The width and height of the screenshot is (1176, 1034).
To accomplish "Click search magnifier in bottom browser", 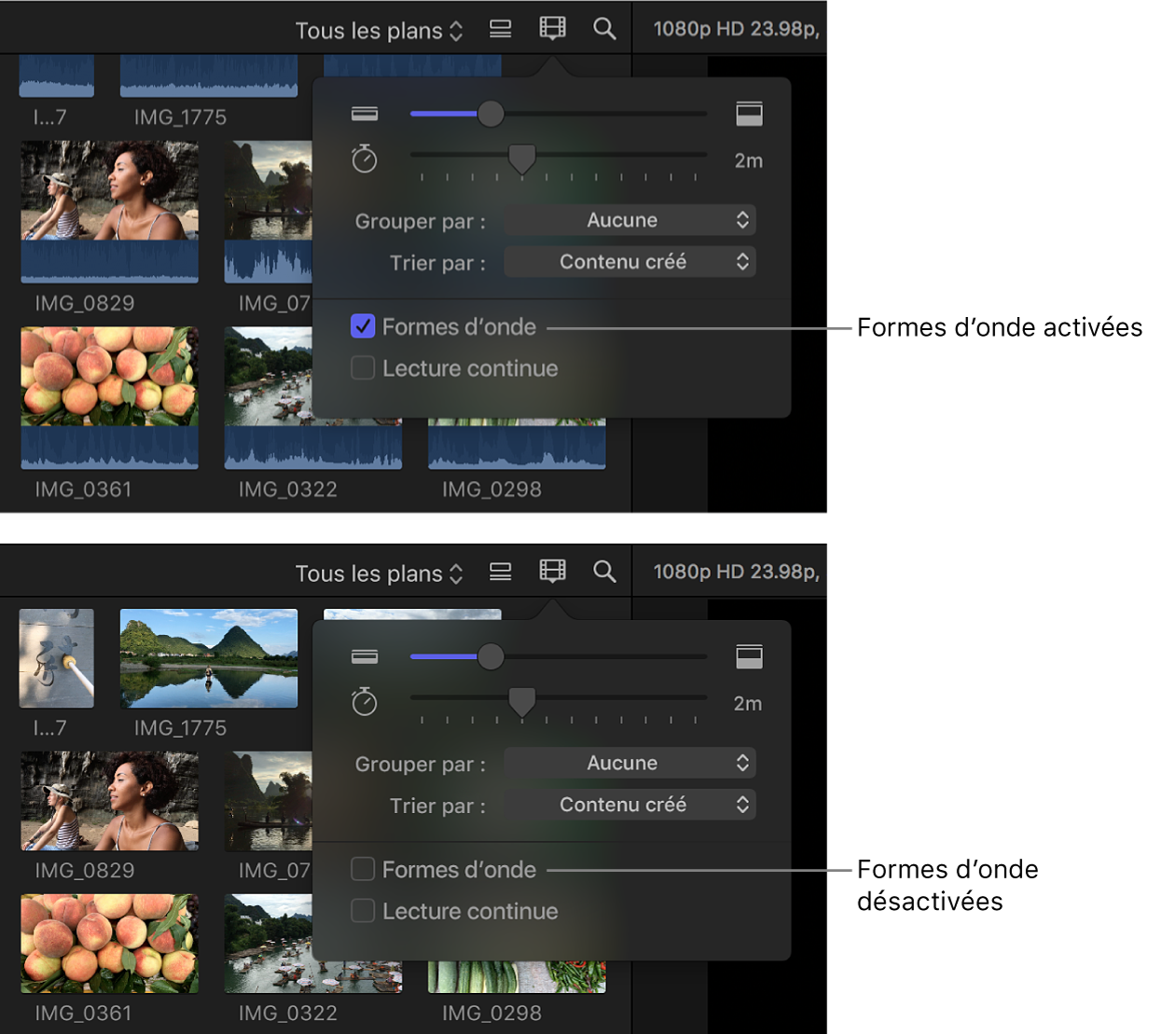I will (604, 572).
